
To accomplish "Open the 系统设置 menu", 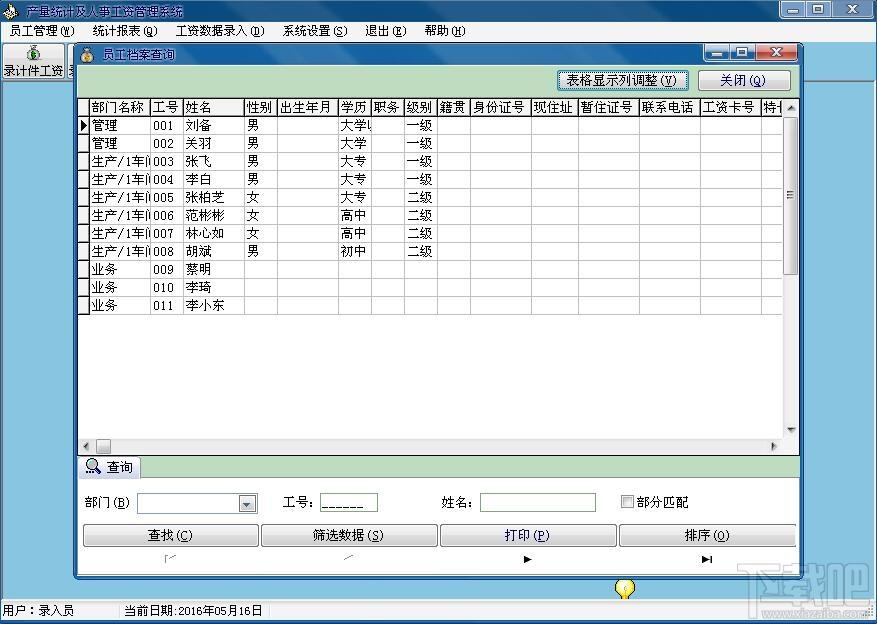I will tap(315, 31).
